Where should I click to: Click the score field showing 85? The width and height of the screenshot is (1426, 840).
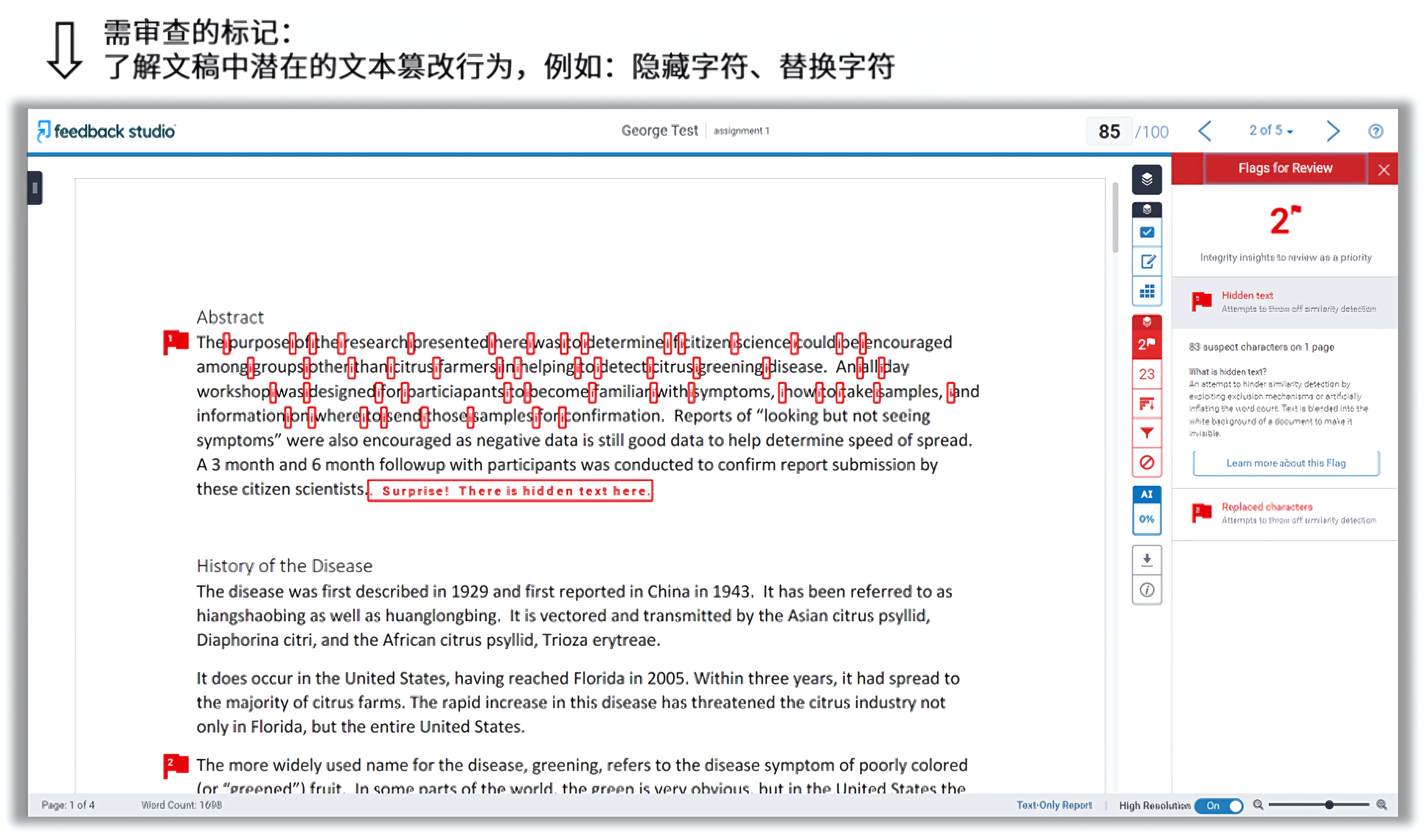(x=1109, y=132)
